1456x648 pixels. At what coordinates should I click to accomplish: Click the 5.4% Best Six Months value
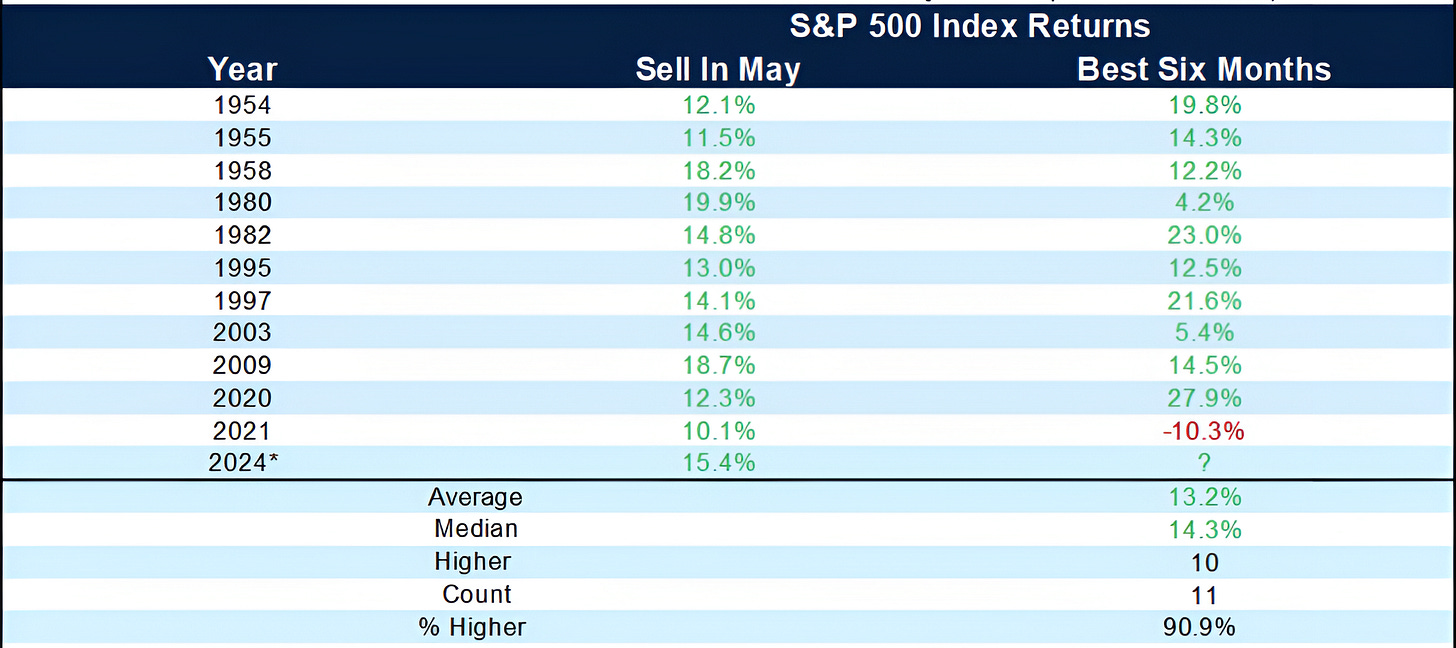[x=1205, y=333]
